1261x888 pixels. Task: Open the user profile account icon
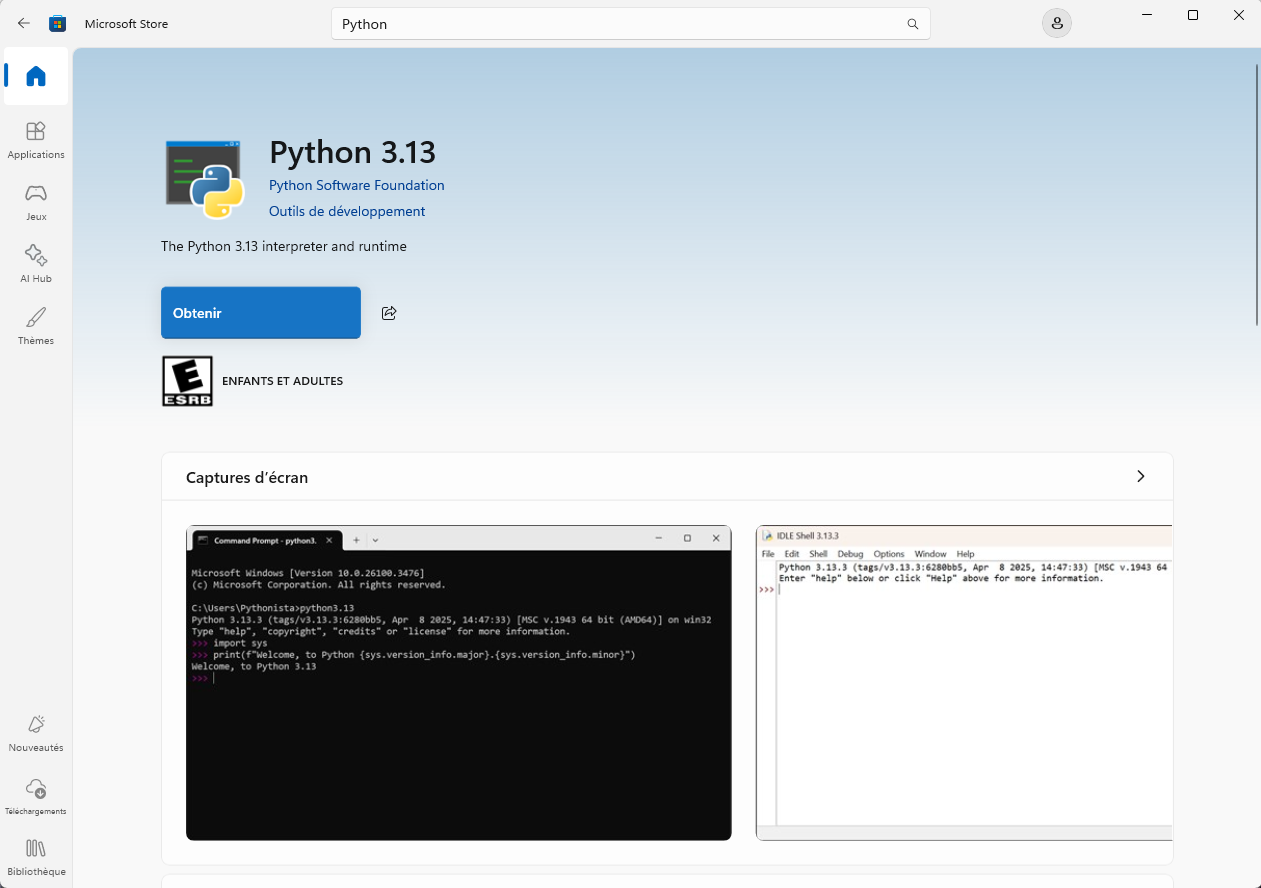click(x=1057, y=23)
